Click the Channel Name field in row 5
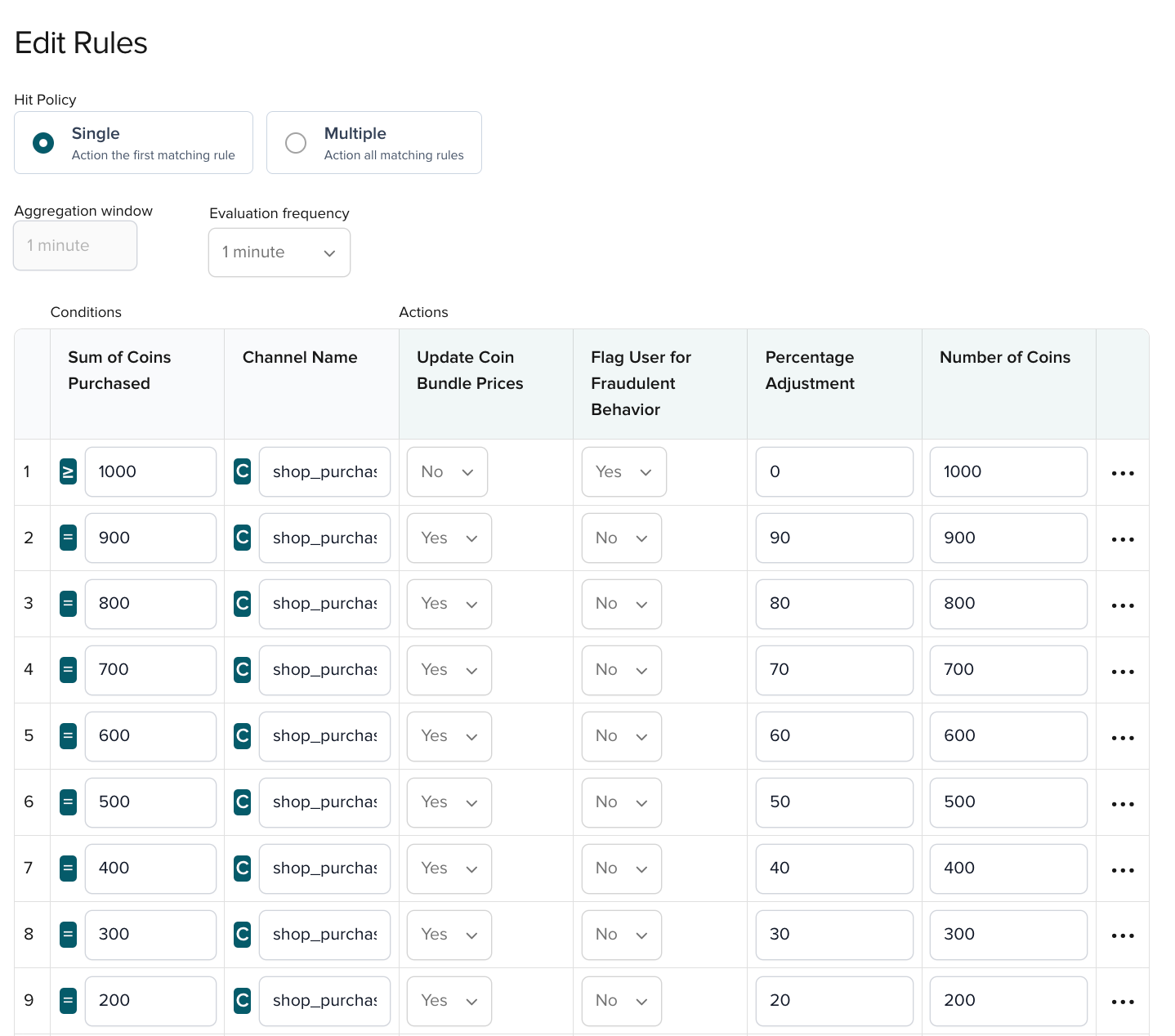1175x1036 pixels. tap(324, 736)
